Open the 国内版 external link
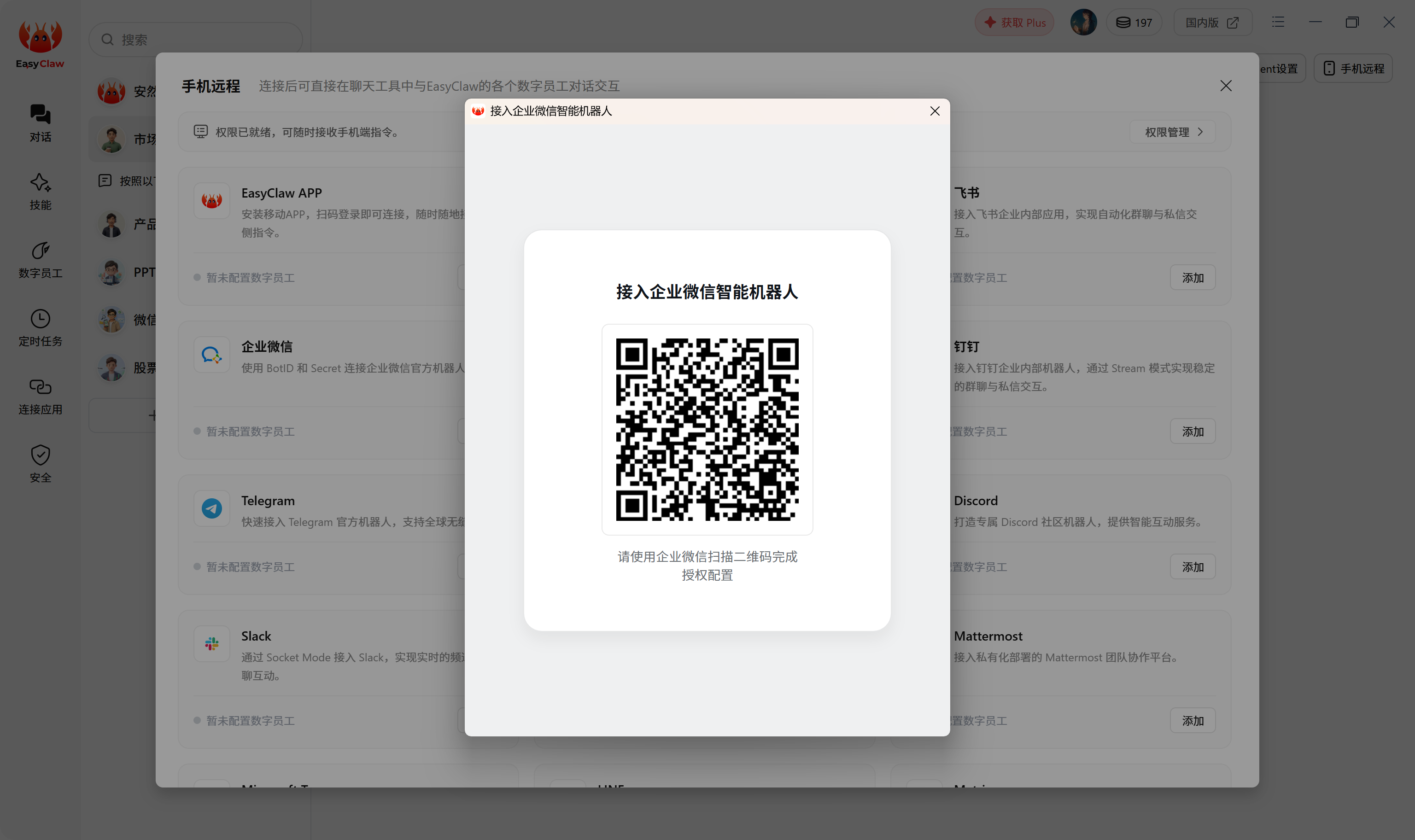 [x=1212, y=23]
